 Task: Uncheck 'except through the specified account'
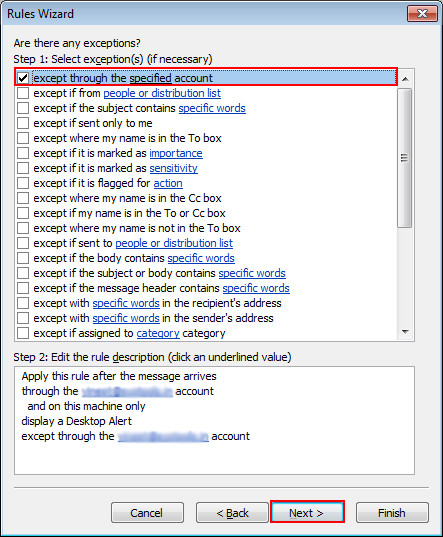[x=23, y=78]
